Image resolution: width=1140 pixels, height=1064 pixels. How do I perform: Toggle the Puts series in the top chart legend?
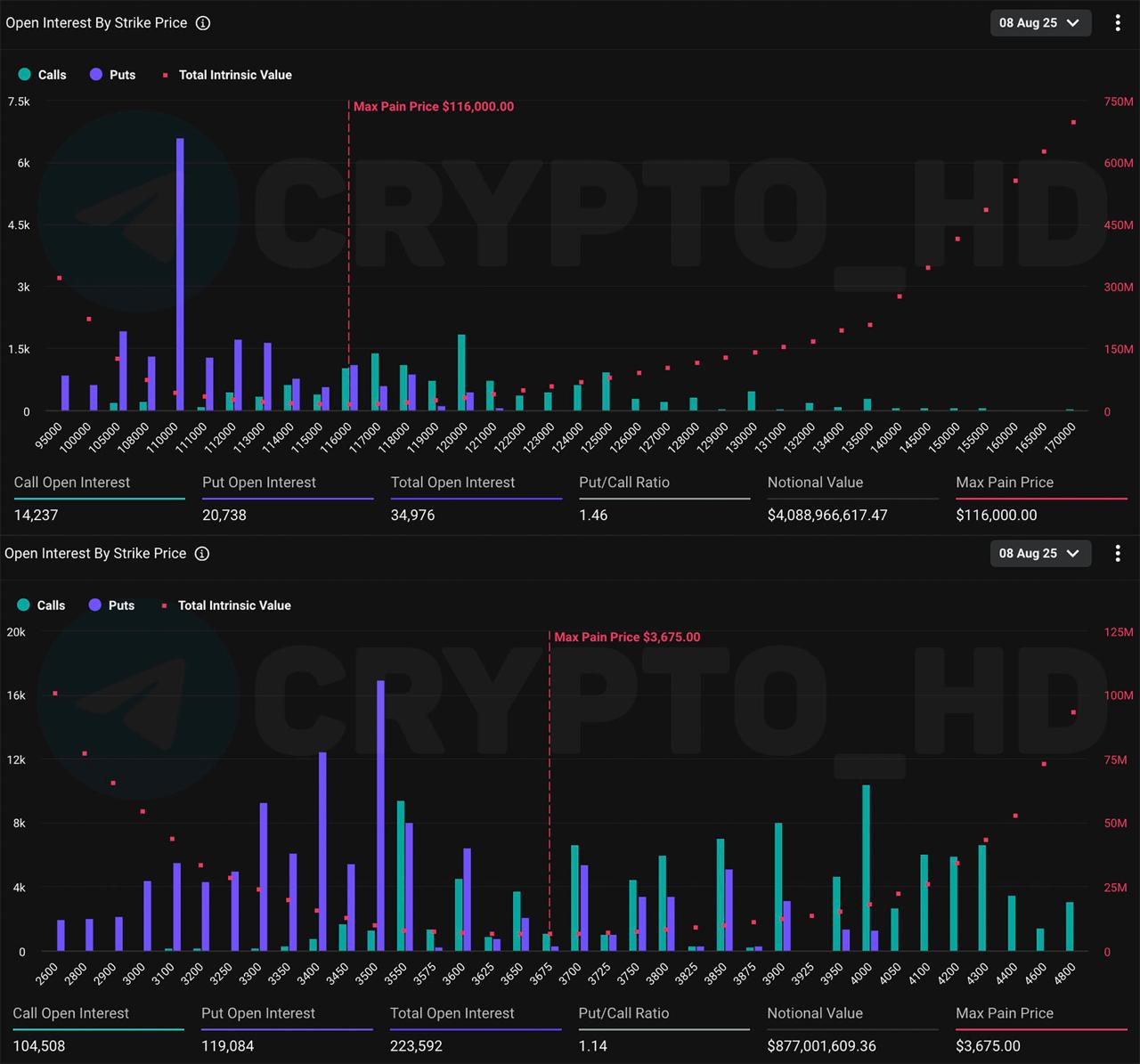(113, 75)
